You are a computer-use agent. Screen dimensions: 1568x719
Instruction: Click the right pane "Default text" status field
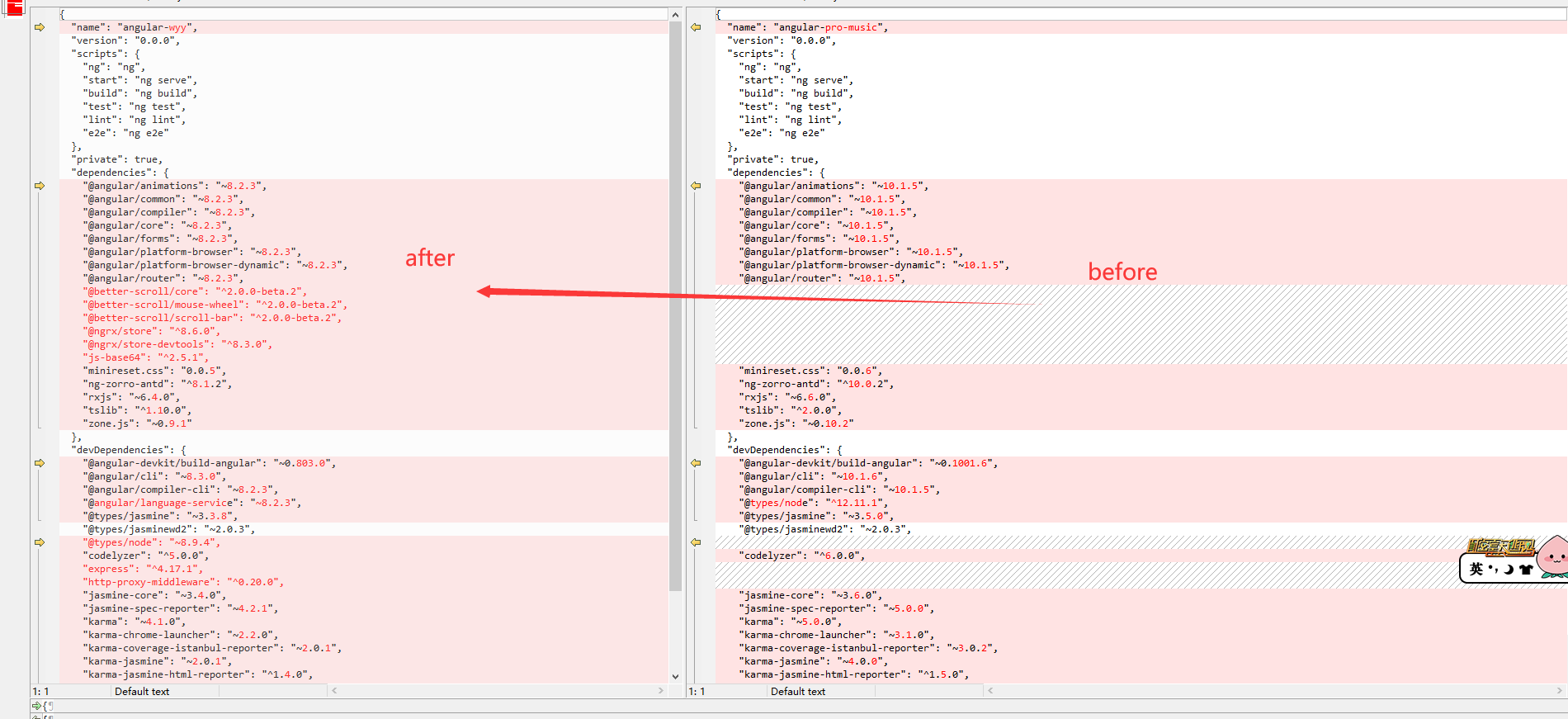798,692
